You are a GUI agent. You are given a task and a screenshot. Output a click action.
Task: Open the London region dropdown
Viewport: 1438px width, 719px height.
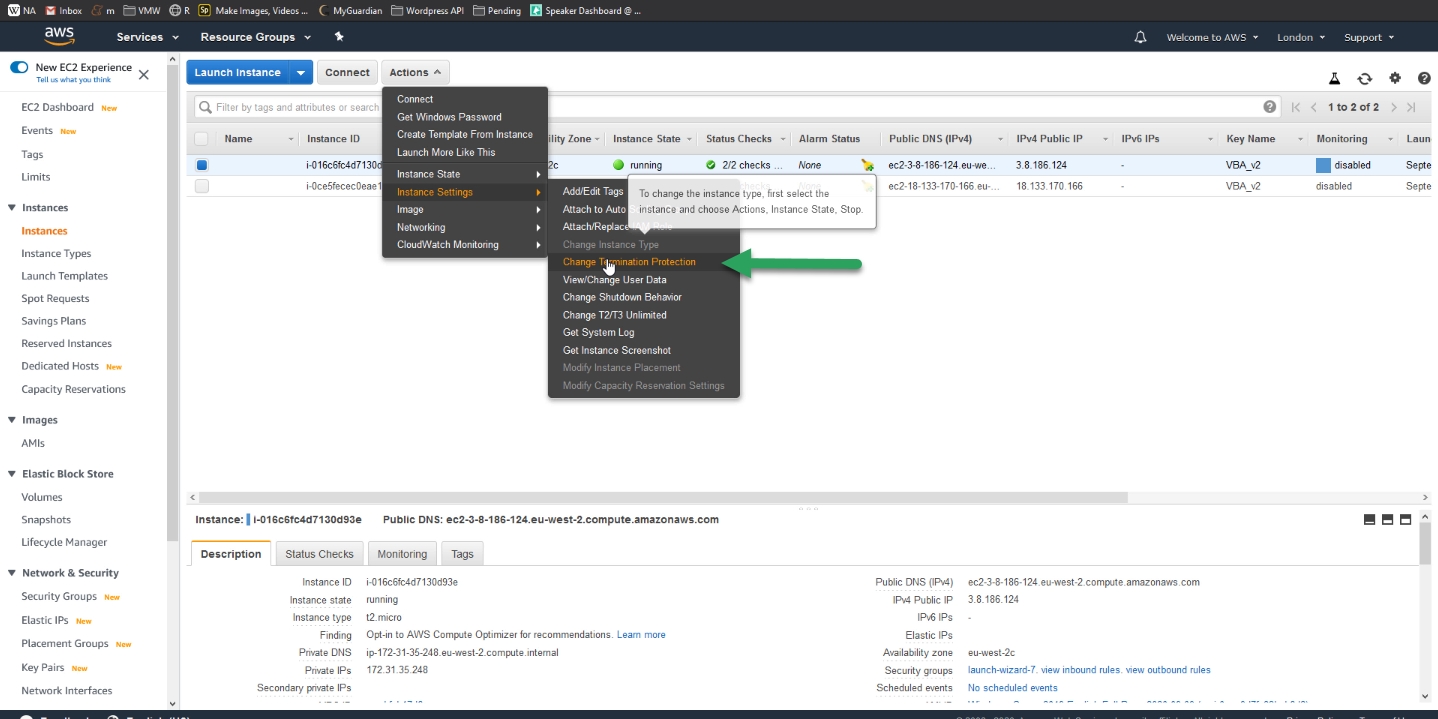[1301, 37]
